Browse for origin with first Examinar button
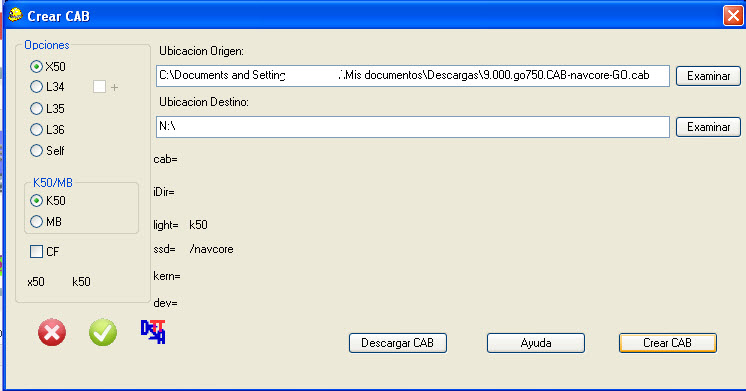Screen dimensions: 746x391 click(708, 76)
